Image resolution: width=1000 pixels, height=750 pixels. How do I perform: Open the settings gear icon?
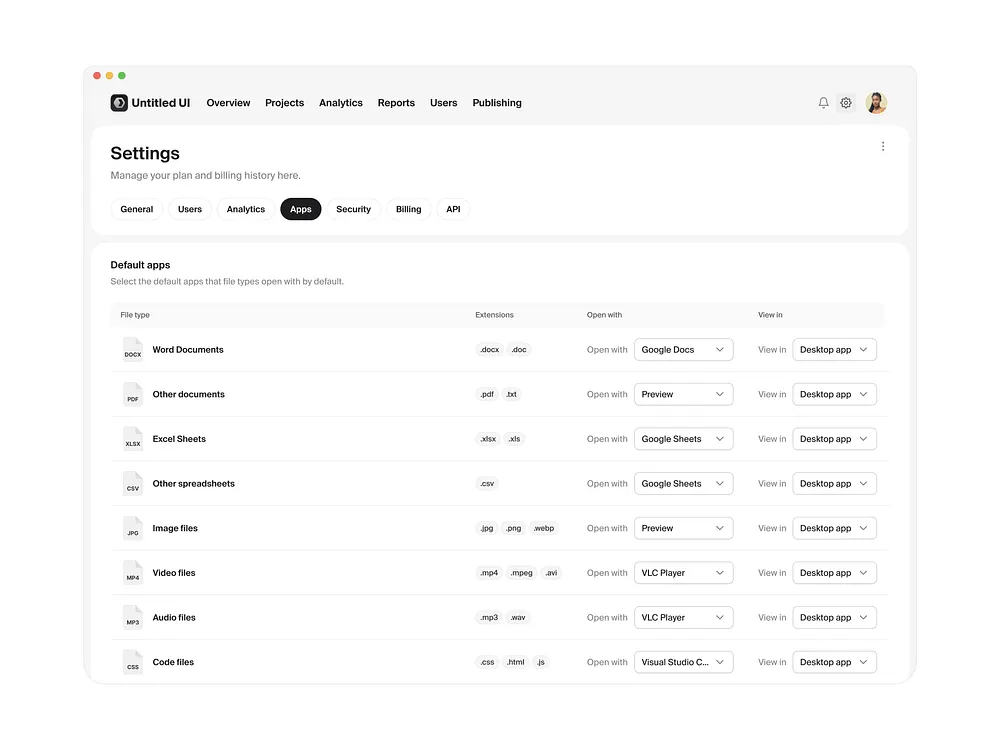coord(846,102)
